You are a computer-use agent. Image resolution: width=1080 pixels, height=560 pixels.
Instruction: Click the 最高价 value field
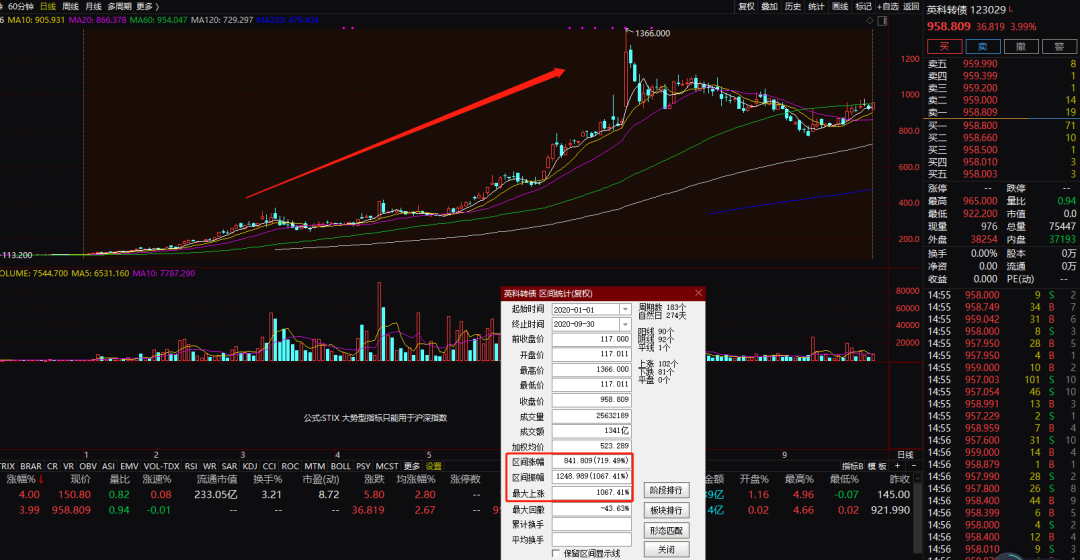coord(592,369)
